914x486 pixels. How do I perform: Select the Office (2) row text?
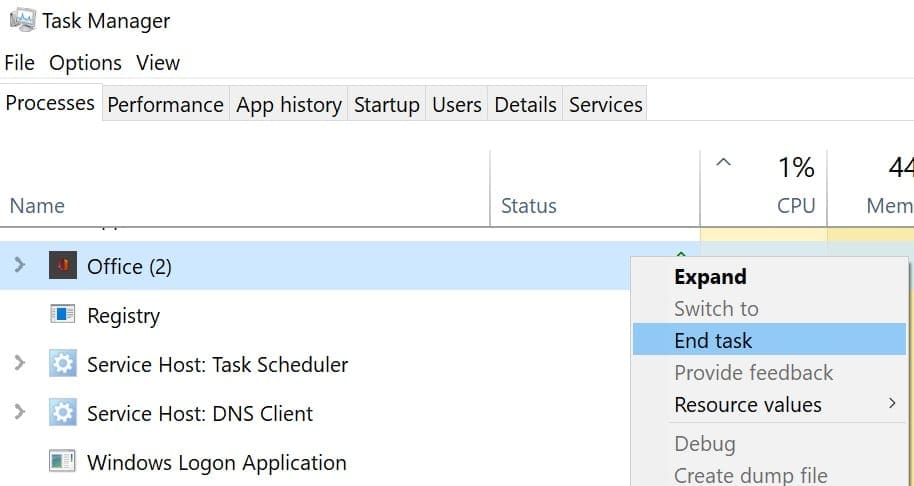pyautogui.click(x=129, y=266)
